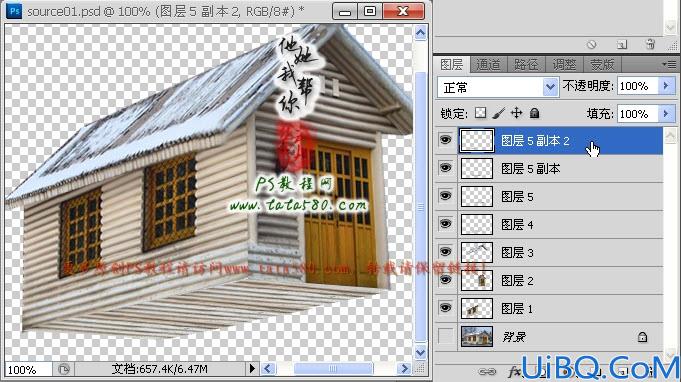Close the source01.psd document window
681x382 pixels.
[403, 11]
